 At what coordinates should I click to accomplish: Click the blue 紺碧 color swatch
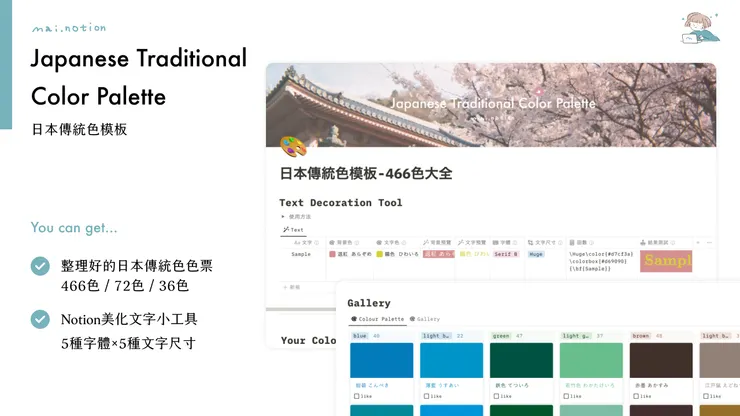[x=381, y=360]
